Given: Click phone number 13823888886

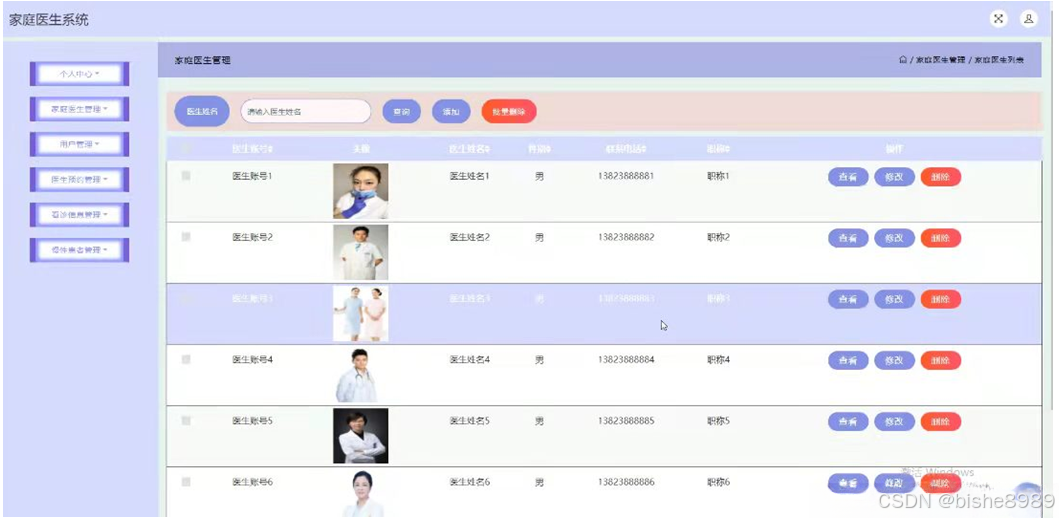Looking at the screenshot, I should (x=625, y=482).
